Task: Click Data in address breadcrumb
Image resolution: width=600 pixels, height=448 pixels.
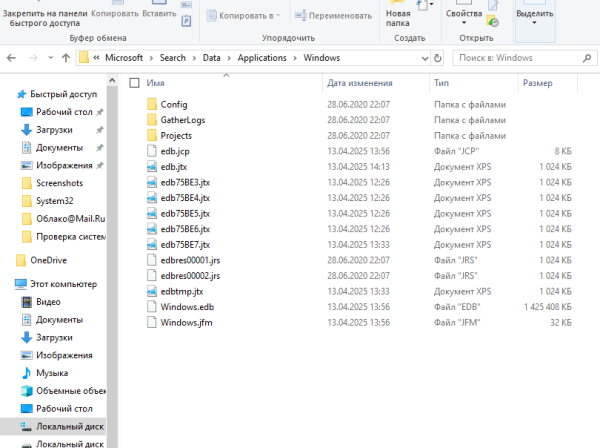Action: click(212, 58)
